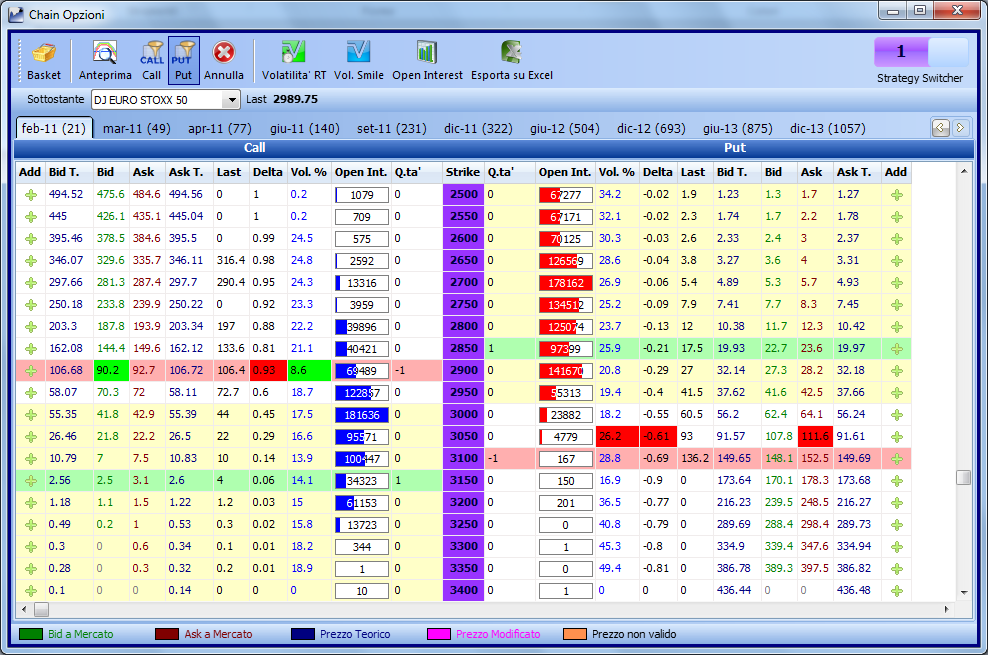Click the vertical scrollbar down arrow
The height and width of the screenshot is (655, 988).
pos(963,592)
